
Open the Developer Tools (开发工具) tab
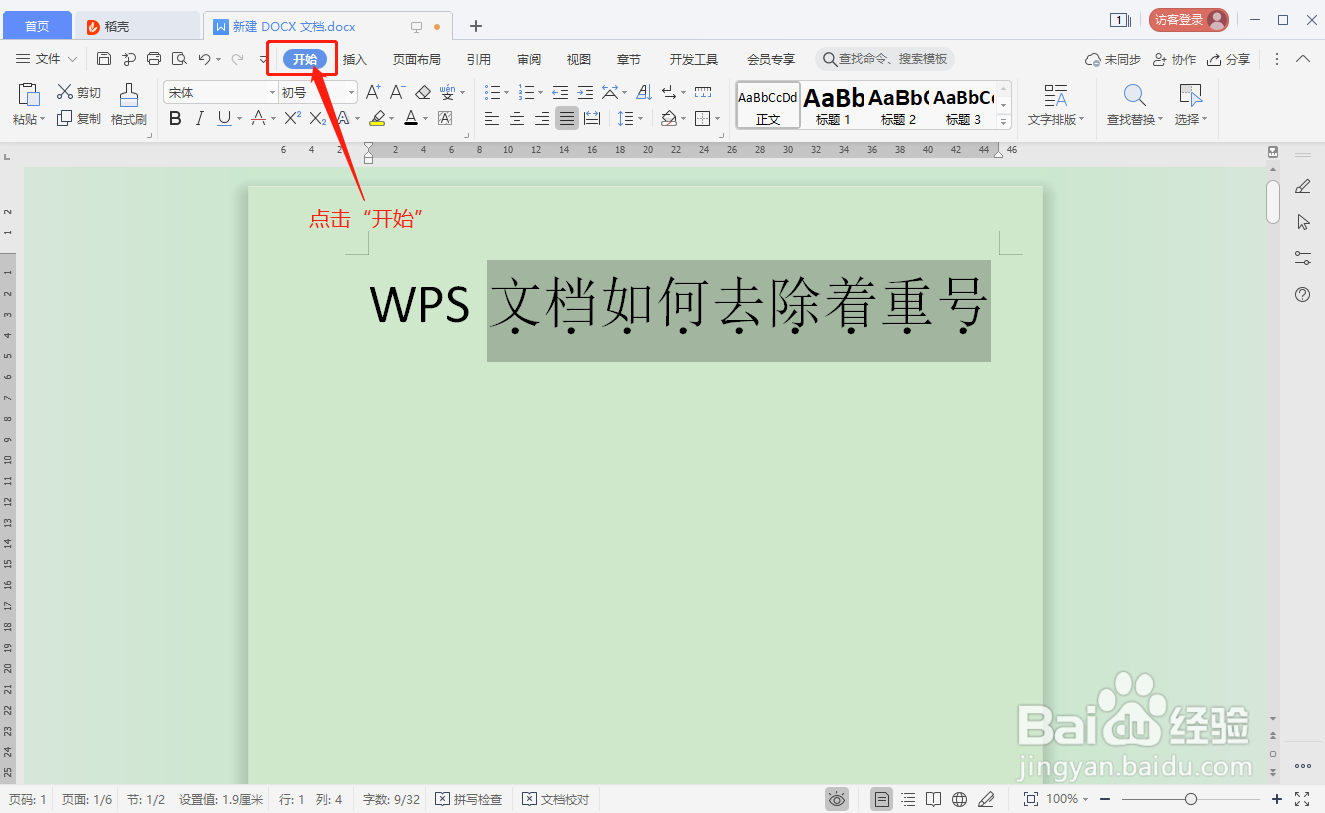(x=694, y=59)
